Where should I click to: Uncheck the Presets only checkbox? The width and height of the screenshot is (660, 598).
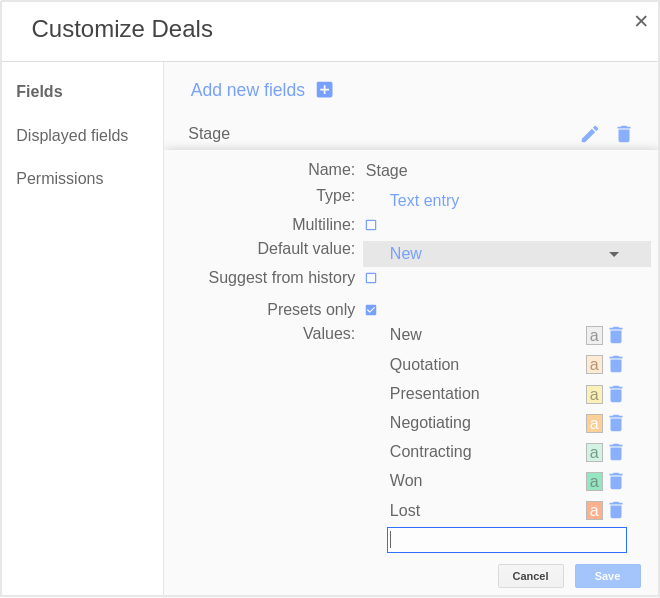371,310
